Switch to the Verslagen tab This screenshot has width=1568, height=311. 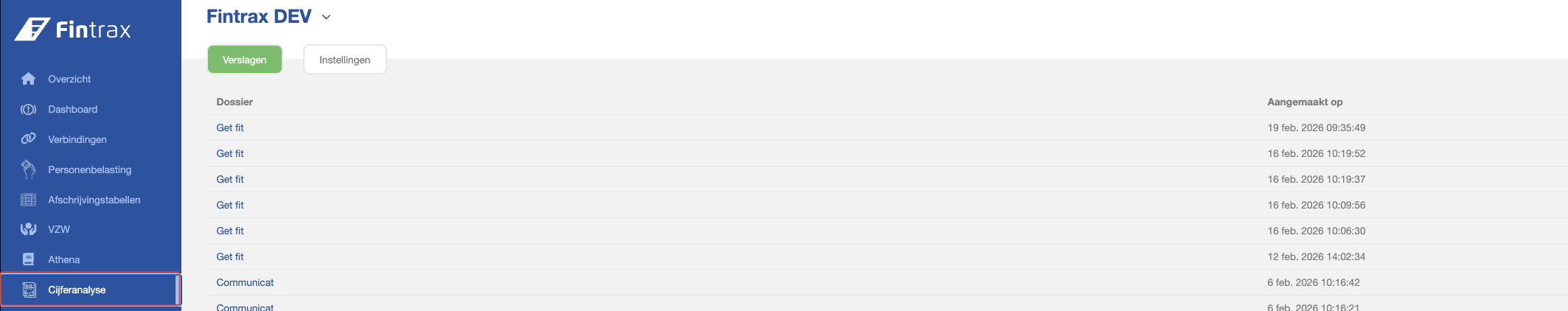[x=244, y=60]
